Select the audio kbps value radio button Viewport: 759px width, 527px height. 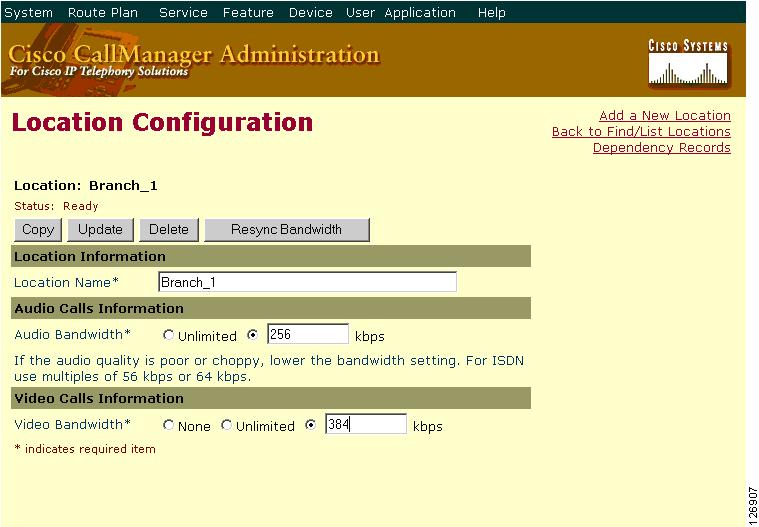click(x=252, y=335)
